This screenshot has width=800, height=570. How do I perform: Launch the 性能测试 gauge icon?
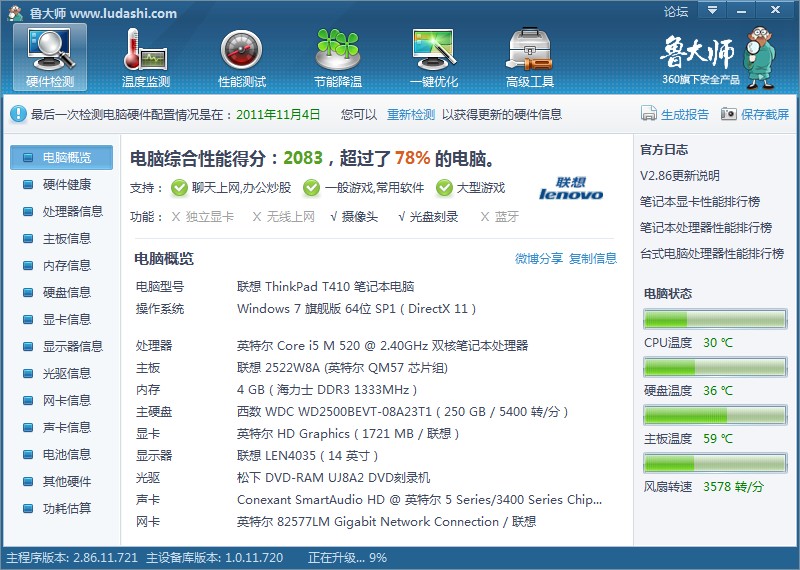point(242,57)
